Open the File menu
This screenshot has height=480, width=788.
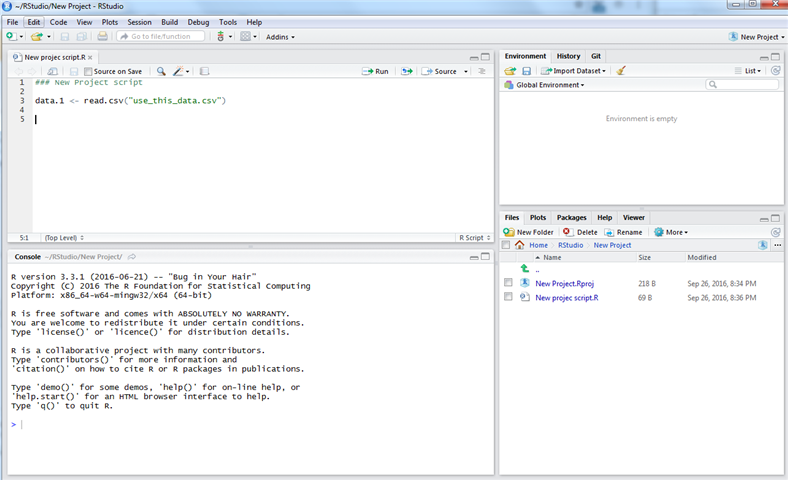pos(13,22)
